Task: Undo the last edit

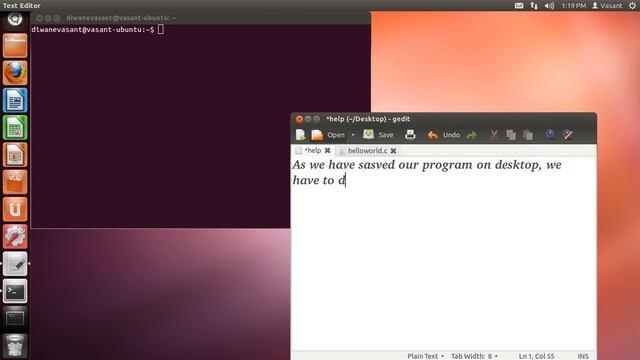Action: point(443,135)
